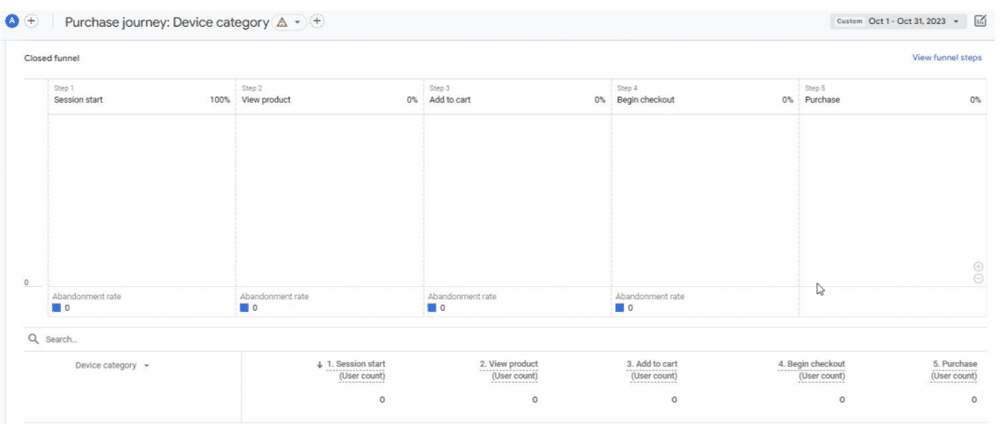Open dropdown arrow next to warning triangle
The height and width of the screenshot is (431, 1000).
297,22
